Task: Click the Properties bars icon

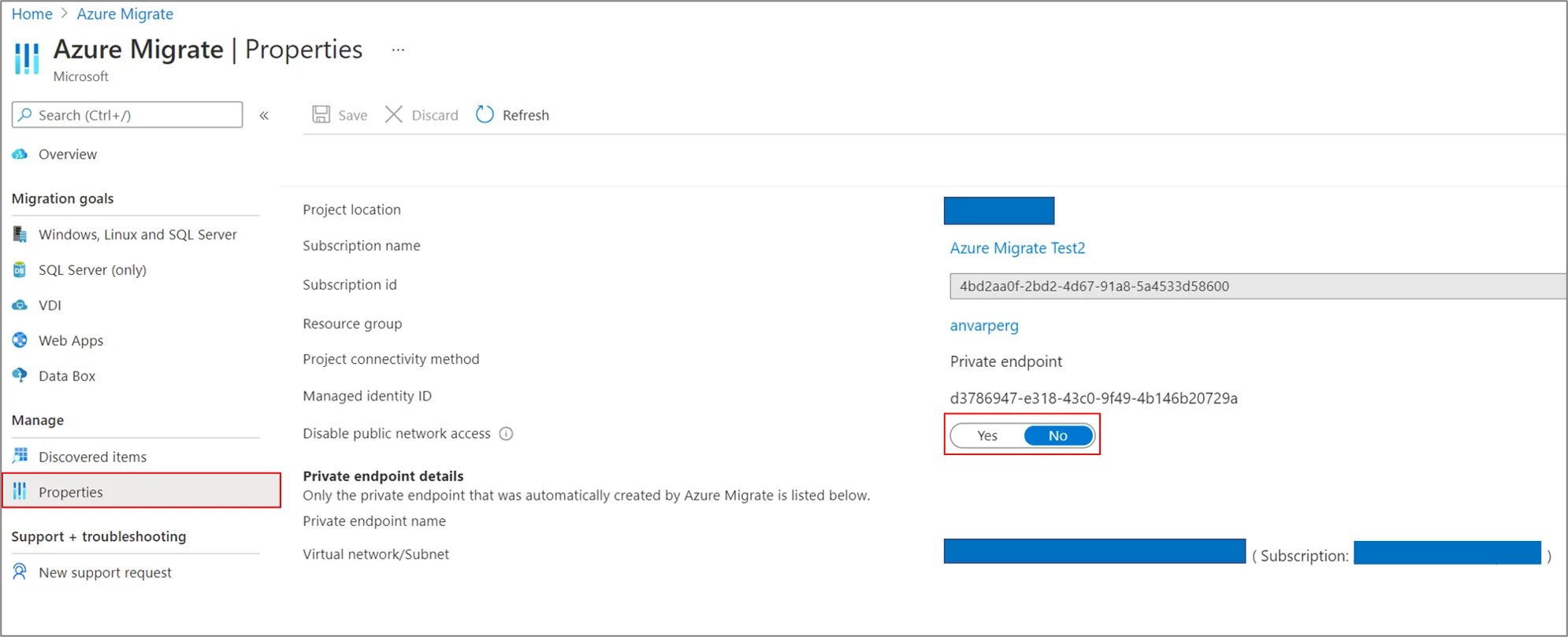Action: point(20,491)
